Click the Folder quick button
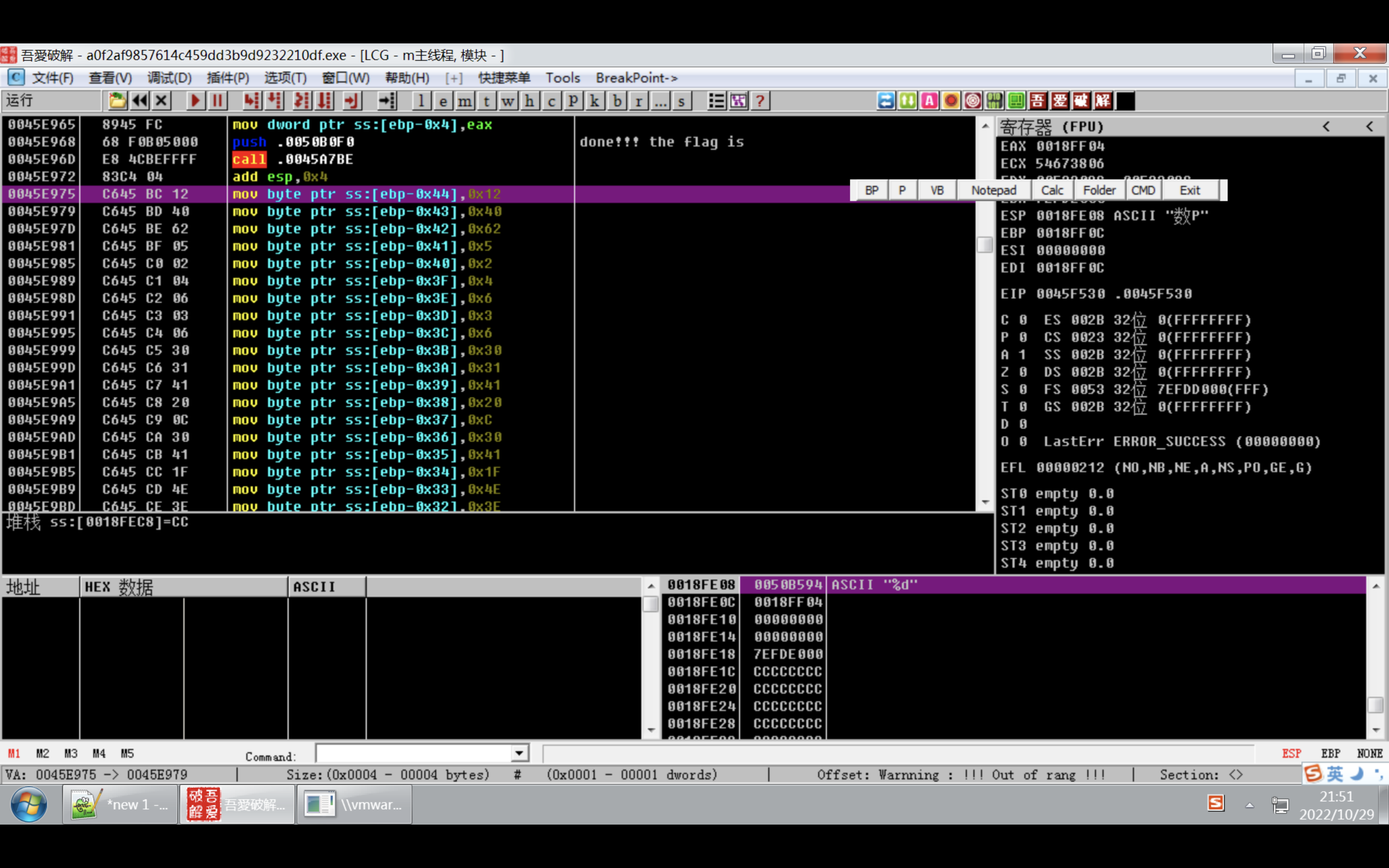The width and height of the screenshot is (1389, 868). click(x=1099, y=190)
